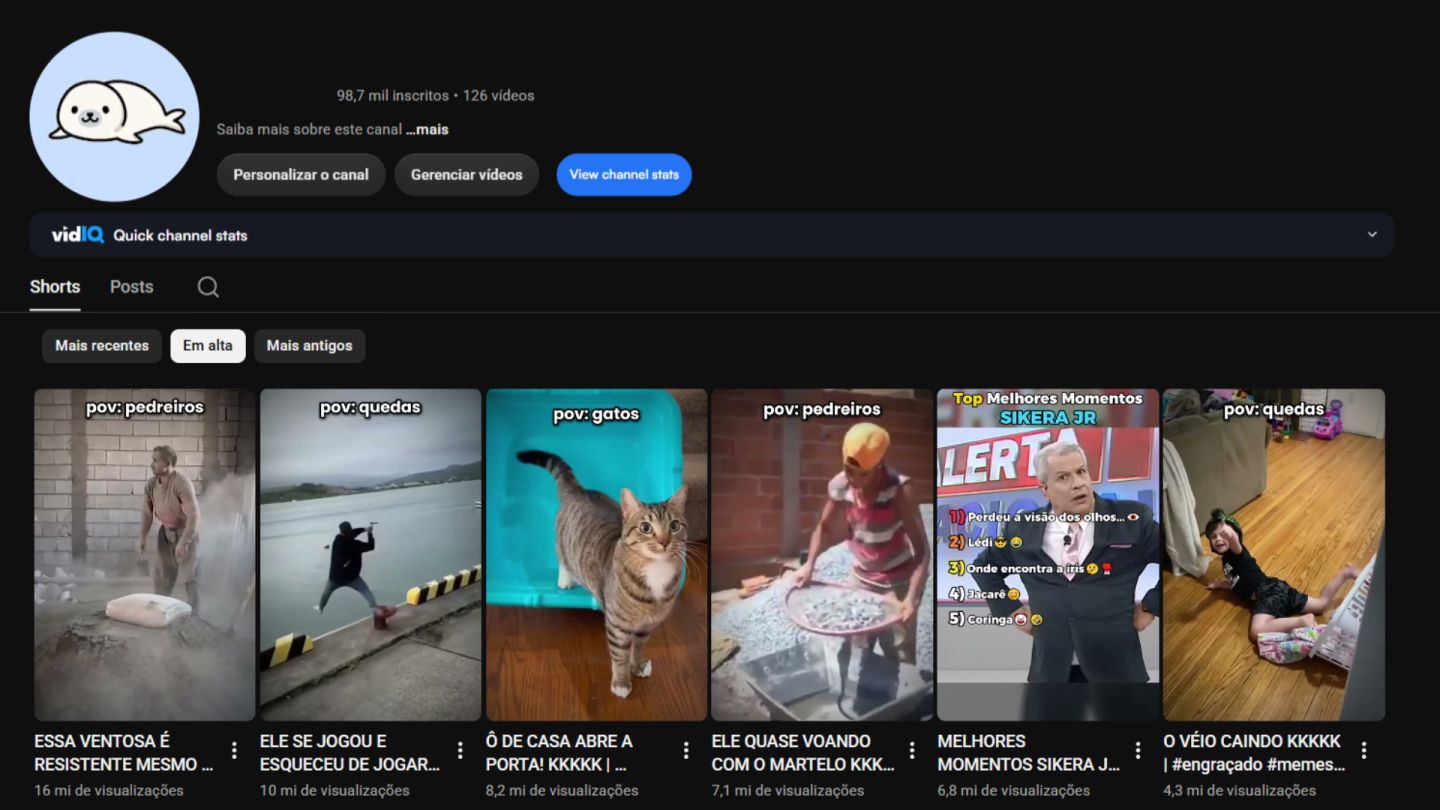1440x810 pixels.
Task: Open ELE SE JOGOU E ESQUECEU title
Action: [x=349, y=753]
